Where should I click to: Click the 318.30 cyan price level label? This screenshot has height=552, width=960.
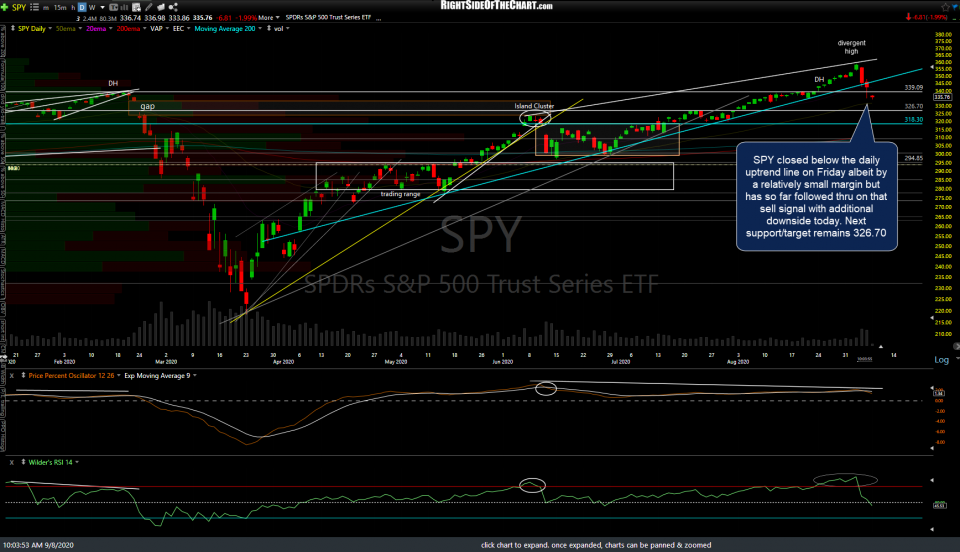(913, 120)
